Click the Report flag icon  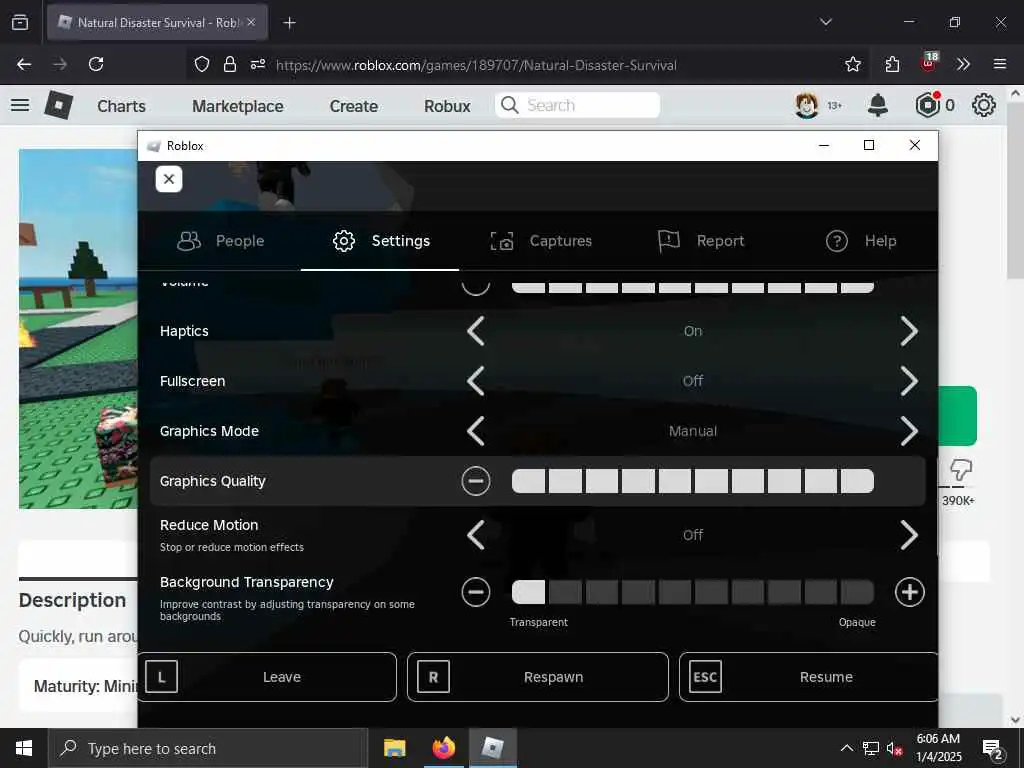click(669, 241)
